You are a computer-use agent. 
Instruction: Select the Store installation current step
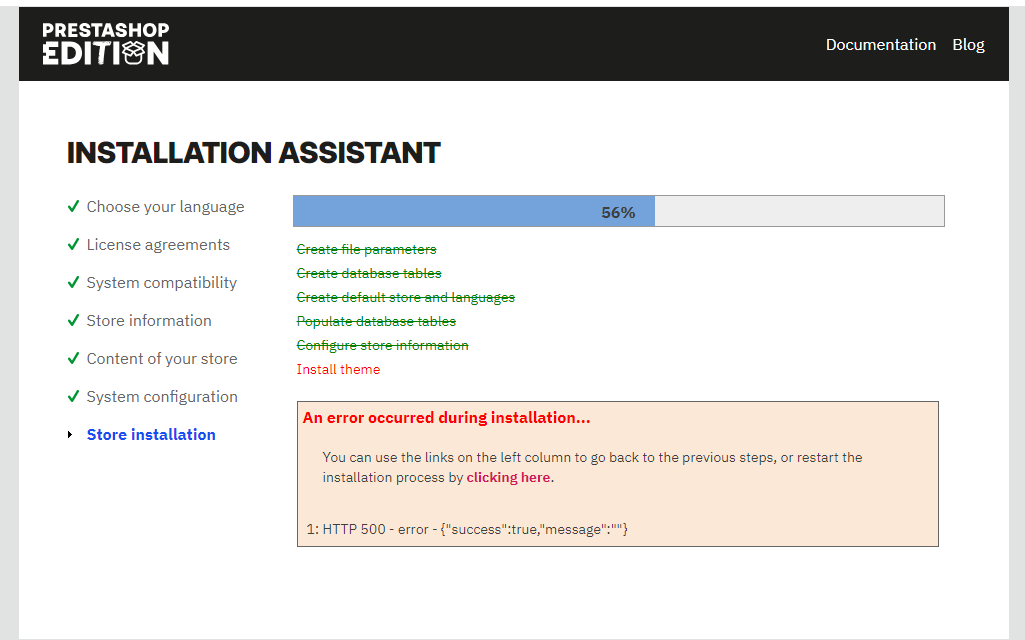click(x=151, y=435)
